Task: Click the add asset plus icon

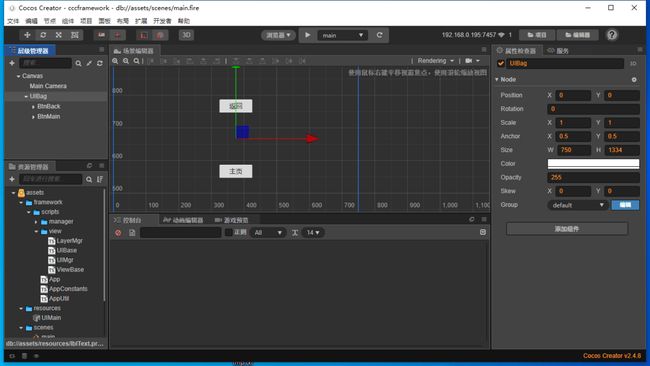Action: click(12, 179)
